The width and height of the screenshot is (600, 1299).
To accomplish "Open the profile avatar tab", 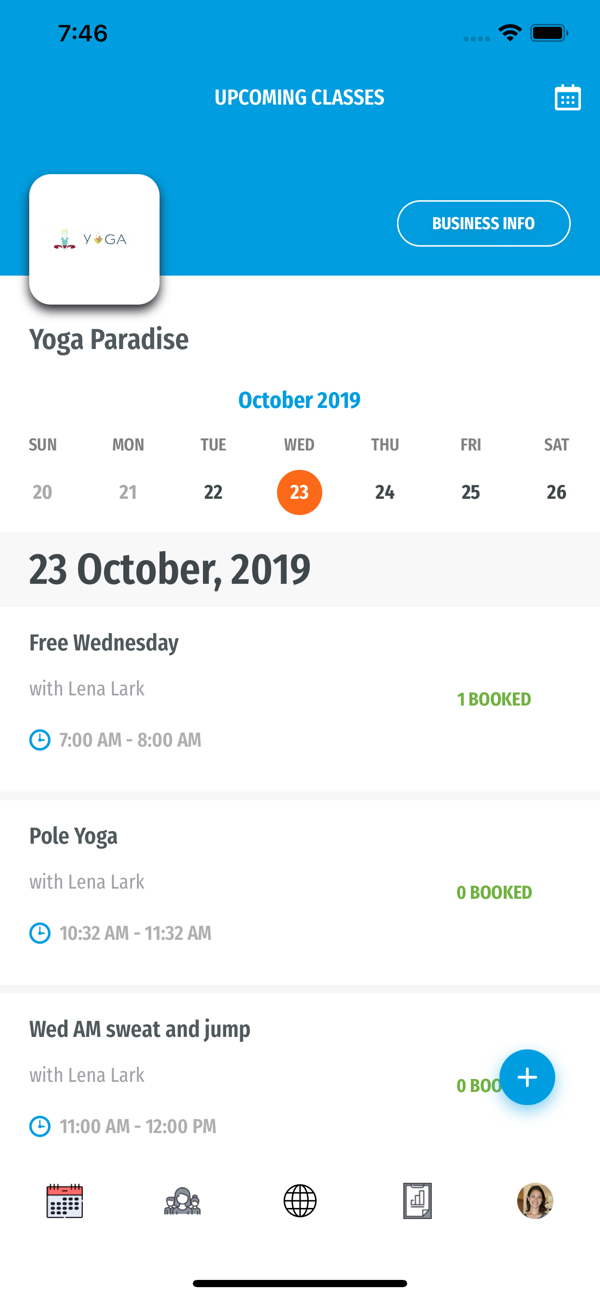I will pyautogui.click(x=535, y=1200).
